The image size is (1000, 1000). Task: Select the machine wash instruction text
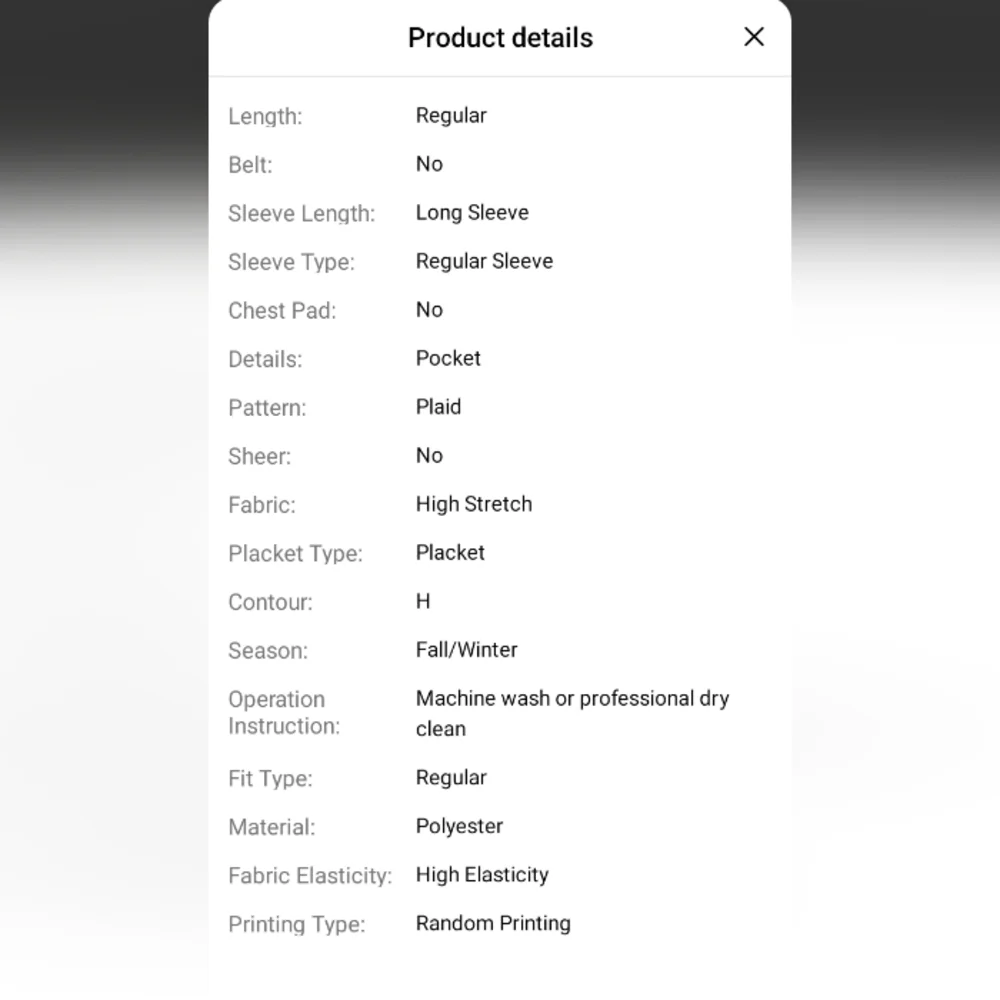click(x=572, y=712)
